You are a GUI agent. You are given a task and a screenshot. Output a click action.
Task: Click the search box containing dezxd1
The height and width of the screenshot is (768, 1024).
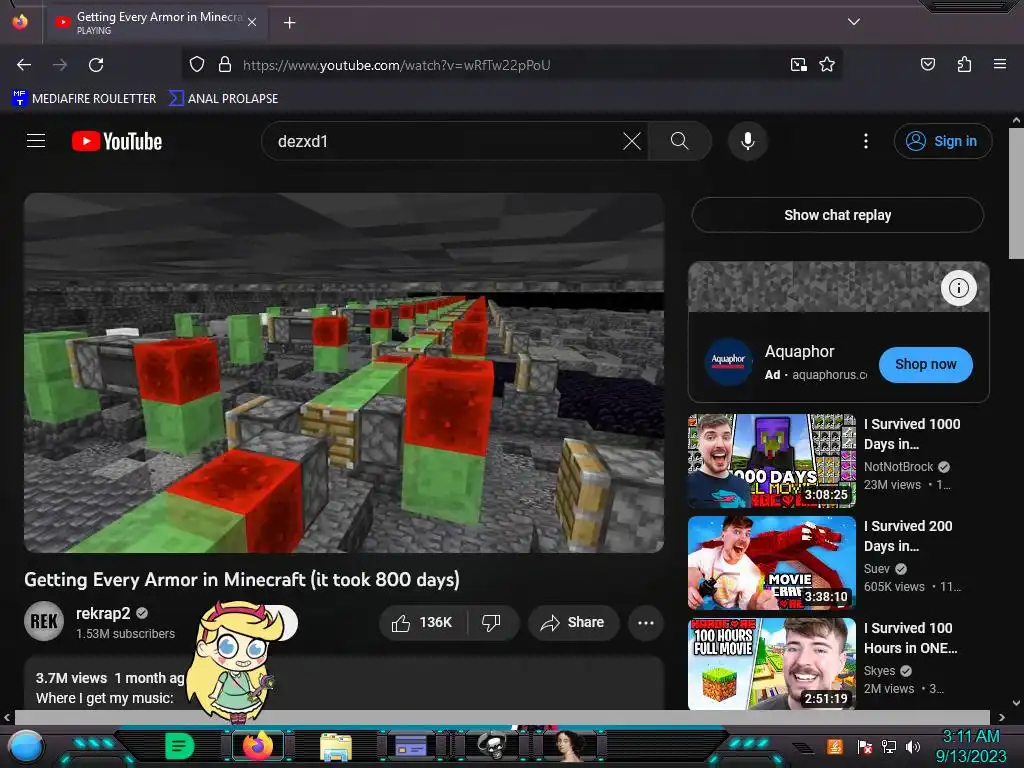(444, 141)
